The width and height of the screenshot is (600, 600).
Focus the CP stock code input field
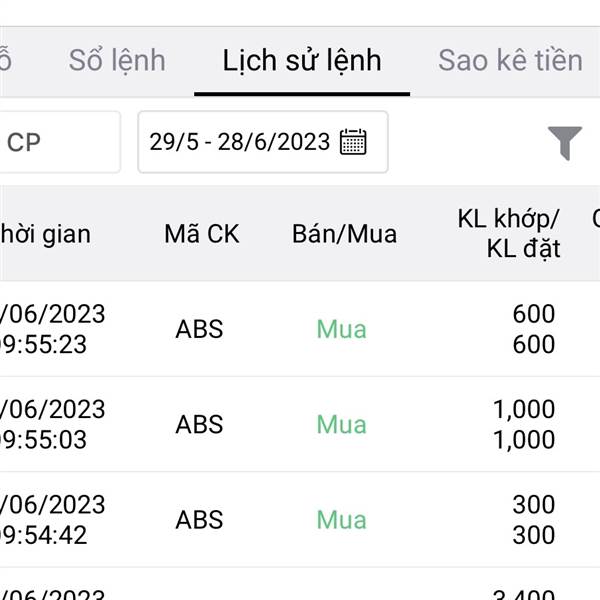click(x=57, y=142)
